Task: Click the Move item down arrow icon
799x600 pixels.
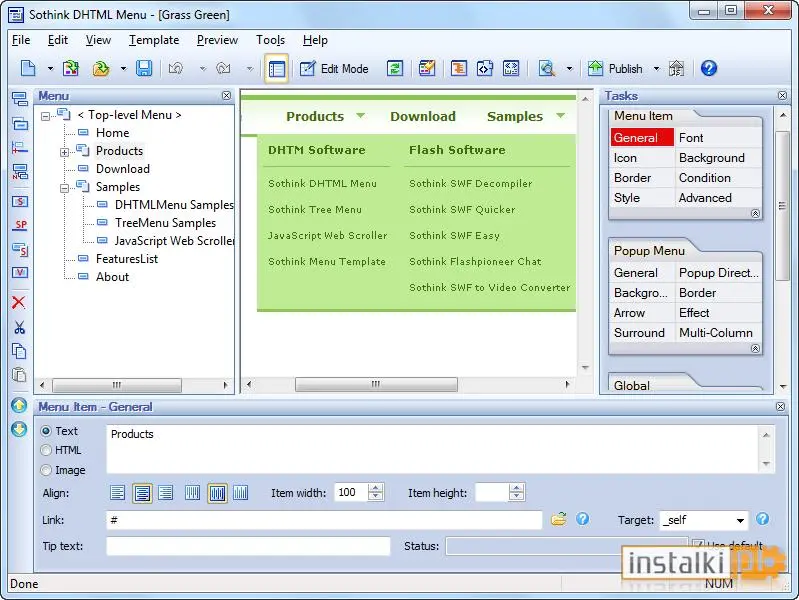Action: (19, 429)
